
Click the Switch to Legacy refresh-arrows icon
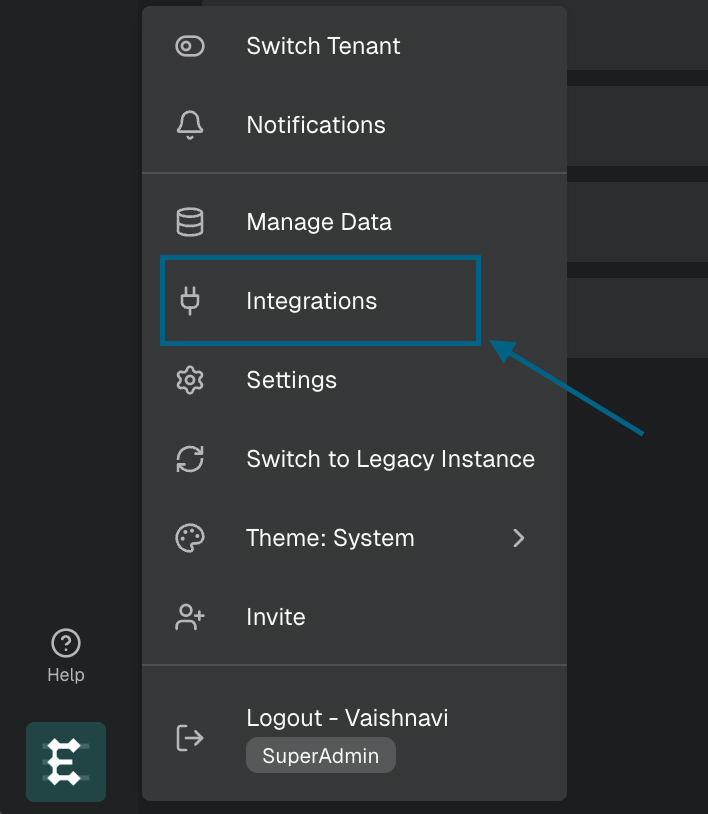190,459
